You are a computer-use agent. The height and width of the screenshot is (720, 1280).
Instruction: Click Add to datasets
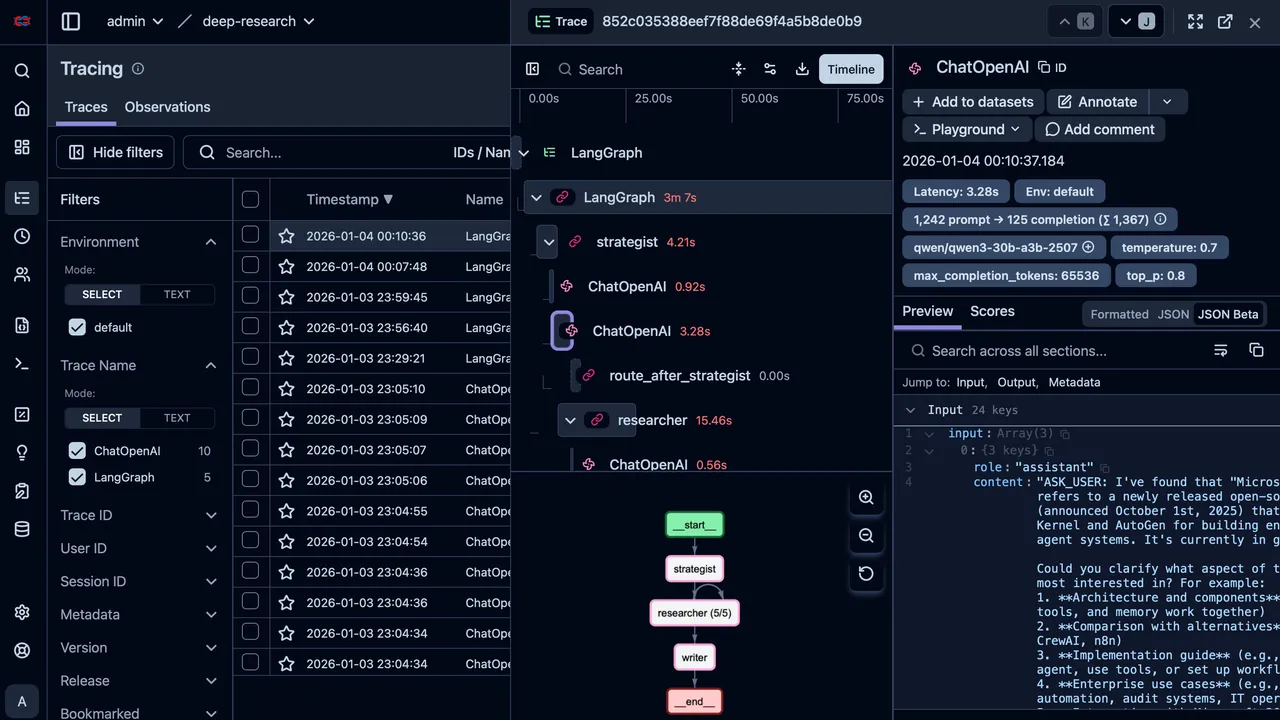click(x=973, y=101)
